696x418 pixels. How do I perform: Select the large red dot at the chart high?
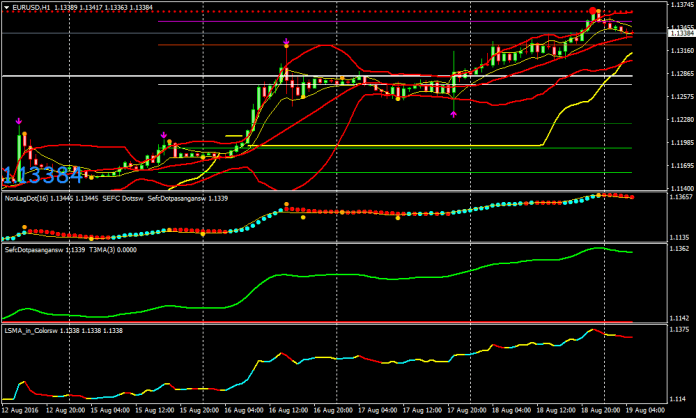point(594,14)
